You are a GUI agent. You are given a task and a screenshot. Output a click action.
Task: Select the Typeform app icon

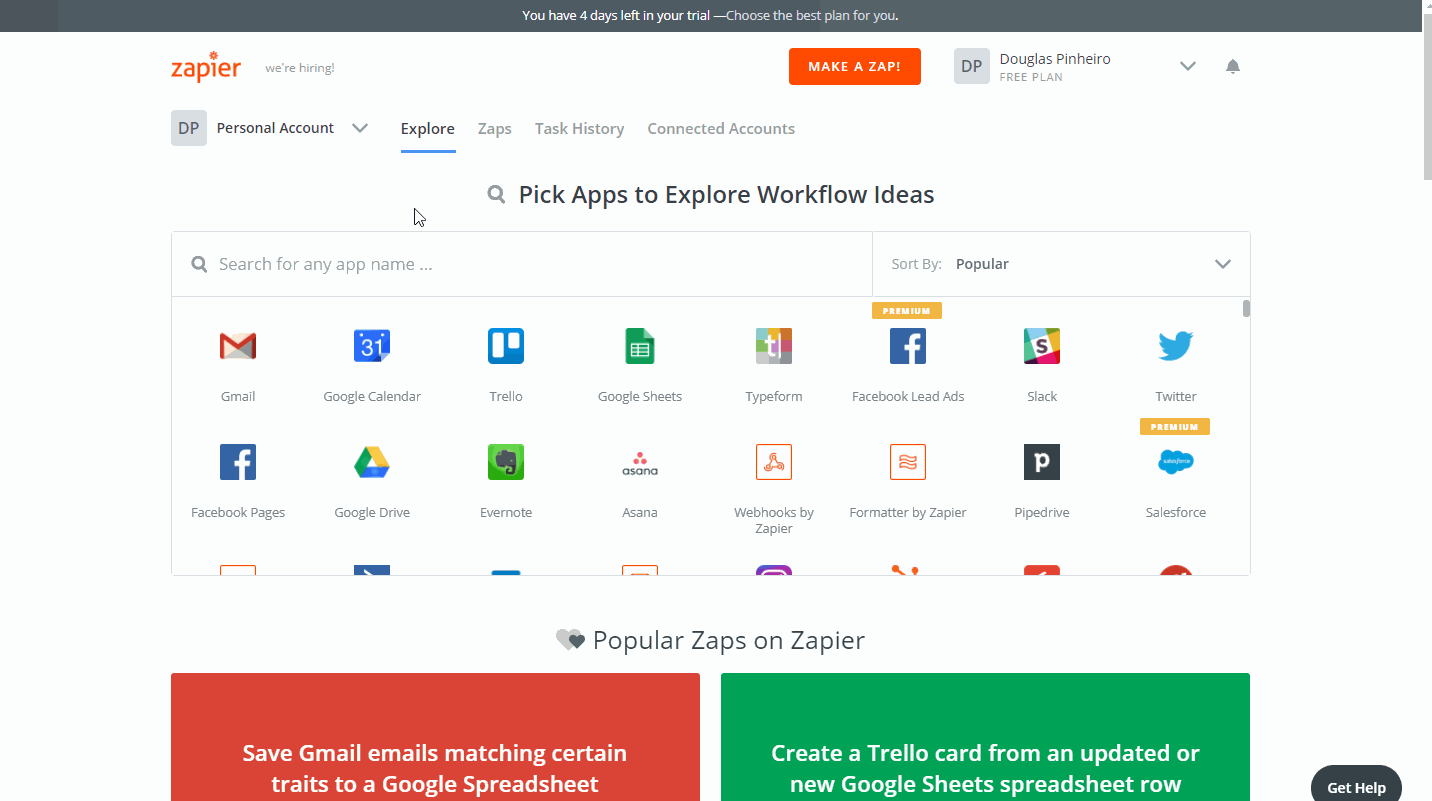[x=774, y=346]
